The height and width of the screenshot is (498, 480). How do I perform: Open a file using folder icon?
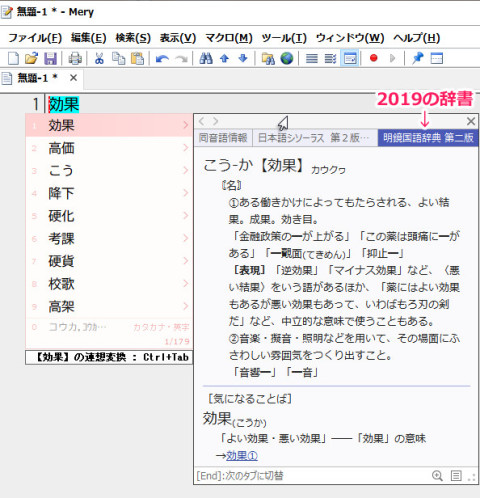(31, 59)
